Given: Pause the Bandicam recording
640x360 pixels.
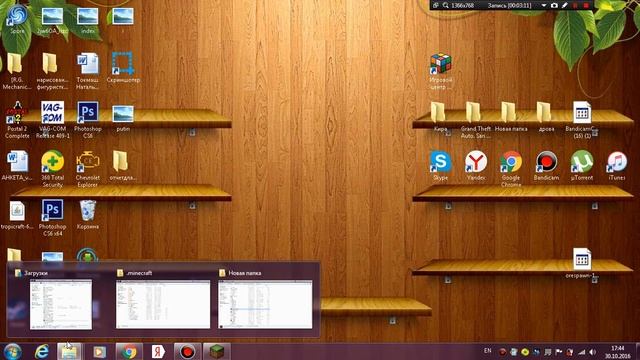Looking at the screenshot, I should 576,5.
